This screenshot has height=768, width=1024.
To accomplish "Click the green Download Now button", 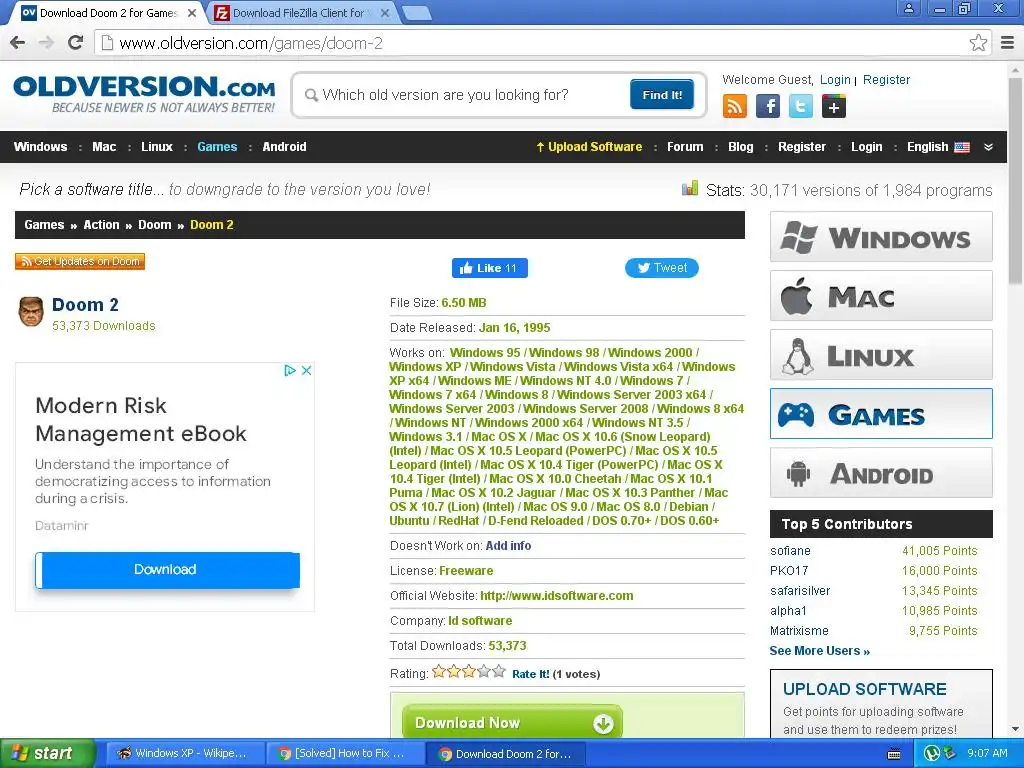I will (x=512, y=722).
